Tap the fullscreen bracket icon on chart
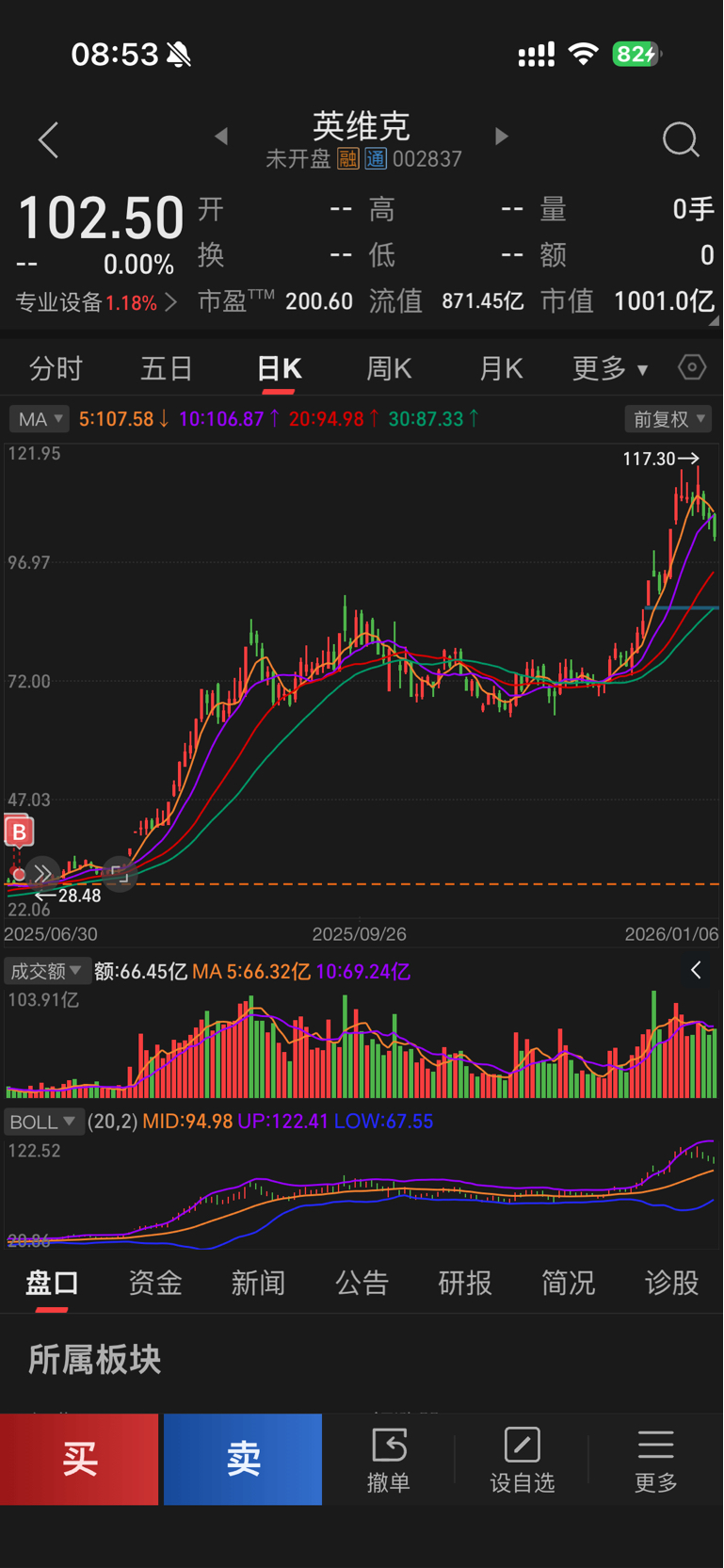The height and width of the screenshot is (1568, 724). 119,874
